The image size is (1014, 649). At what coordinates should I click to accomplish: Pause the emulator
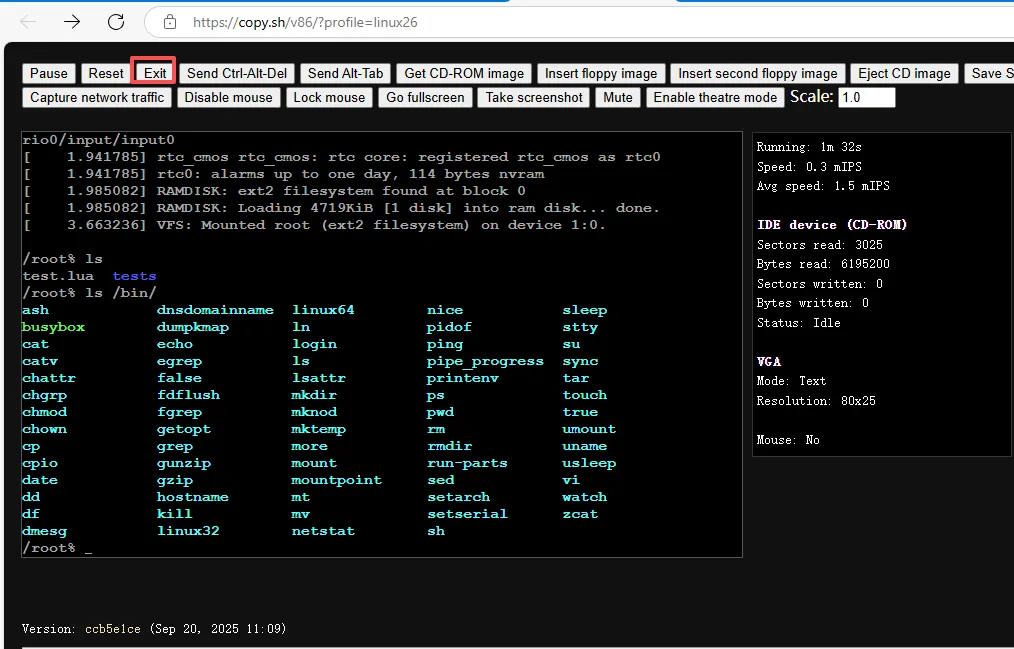[49, 74]
